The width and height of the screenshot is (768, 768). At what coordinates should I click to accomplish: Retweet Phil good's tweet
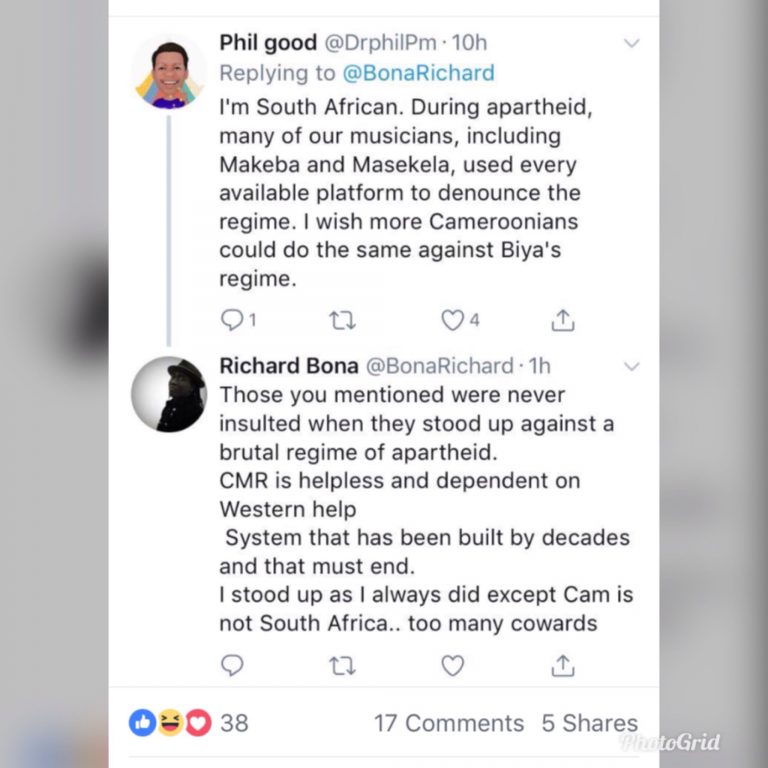click(x=341, y=320)
